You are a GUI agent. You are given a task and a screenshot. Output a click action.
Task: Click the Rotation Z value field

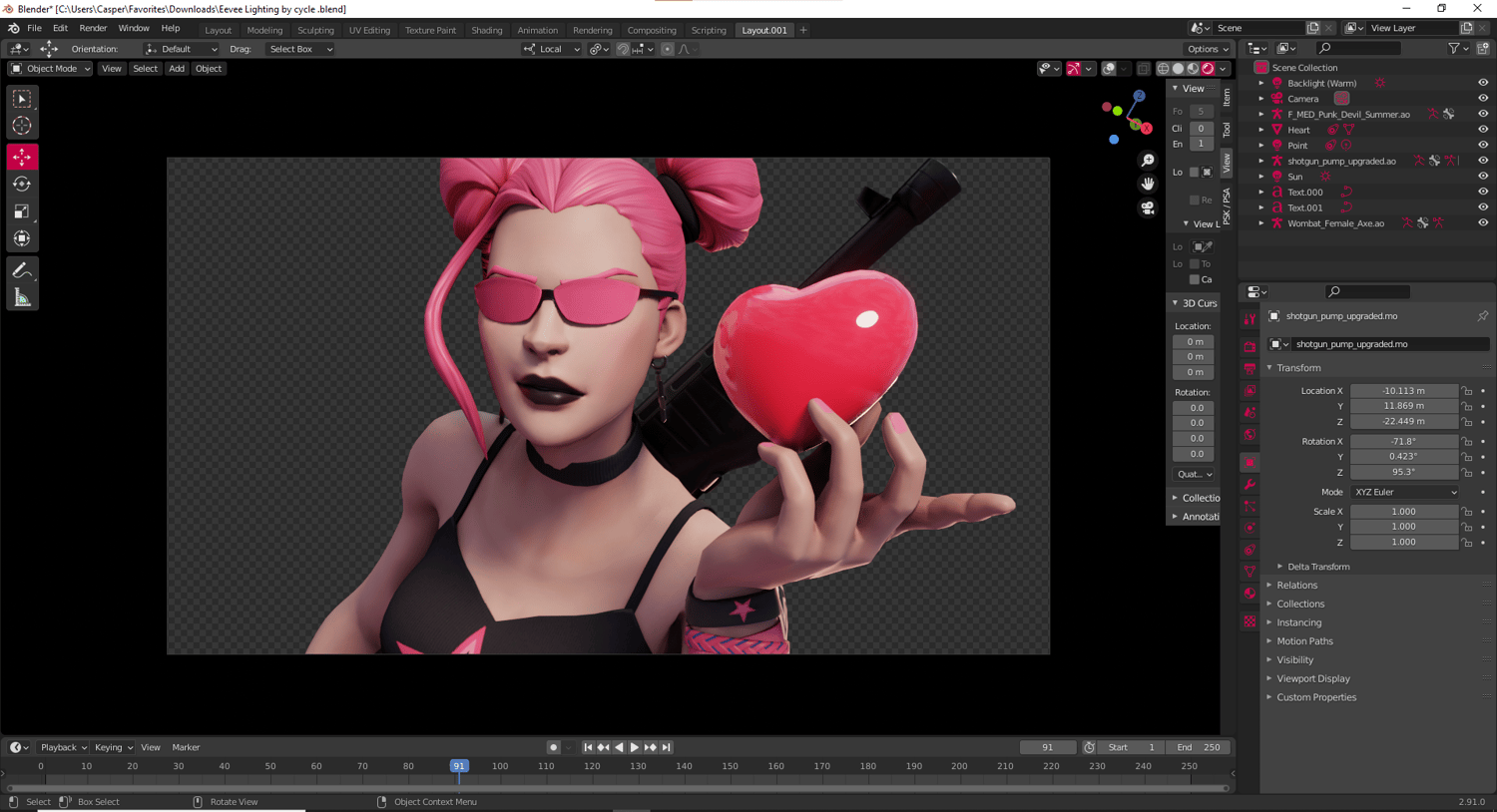tap(1404, 472)
